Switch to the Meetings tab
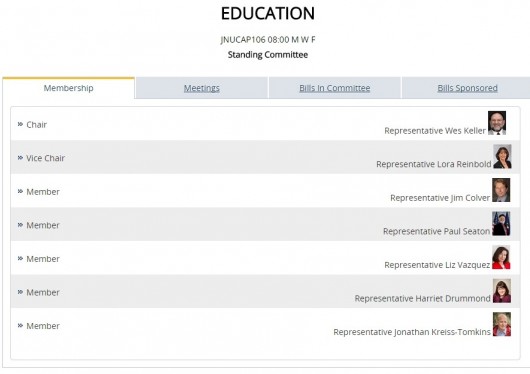This screenshot has height=374, width=530. pos(202,88)
